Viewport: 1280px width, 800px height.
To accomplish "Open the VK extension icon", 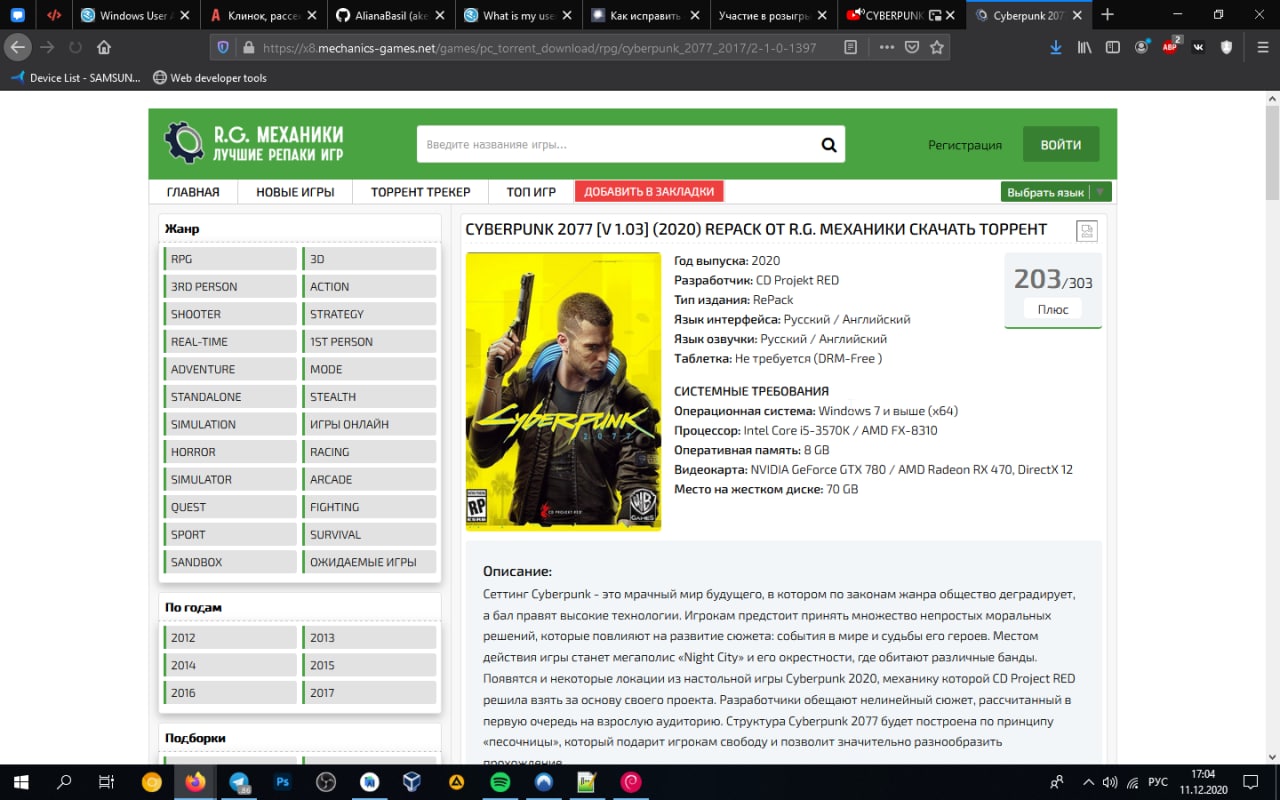I will pos(1199,47).
